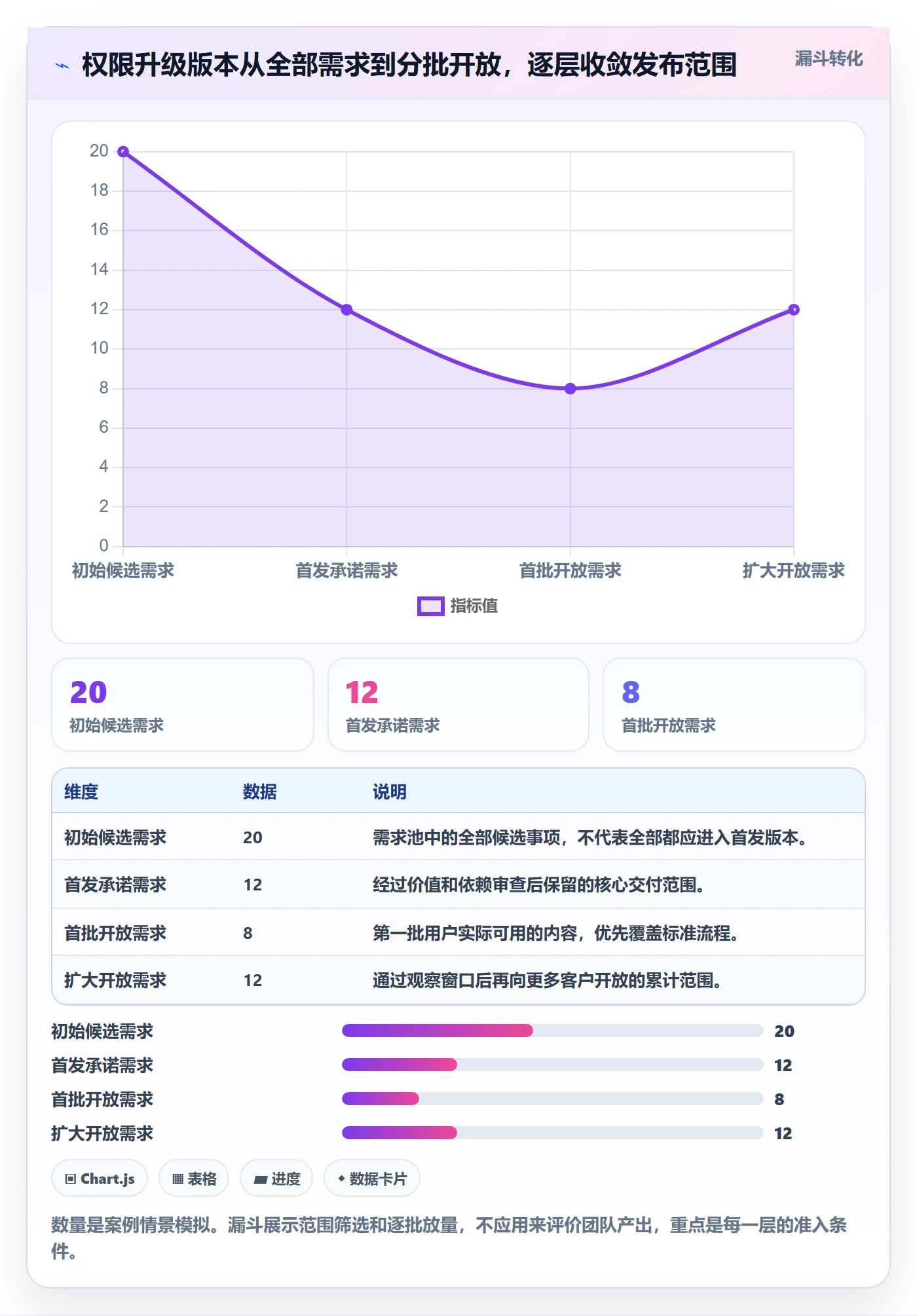Click the footnote starting 数量是案例情景模拟
The image size is (917, 1316).
449,1237
